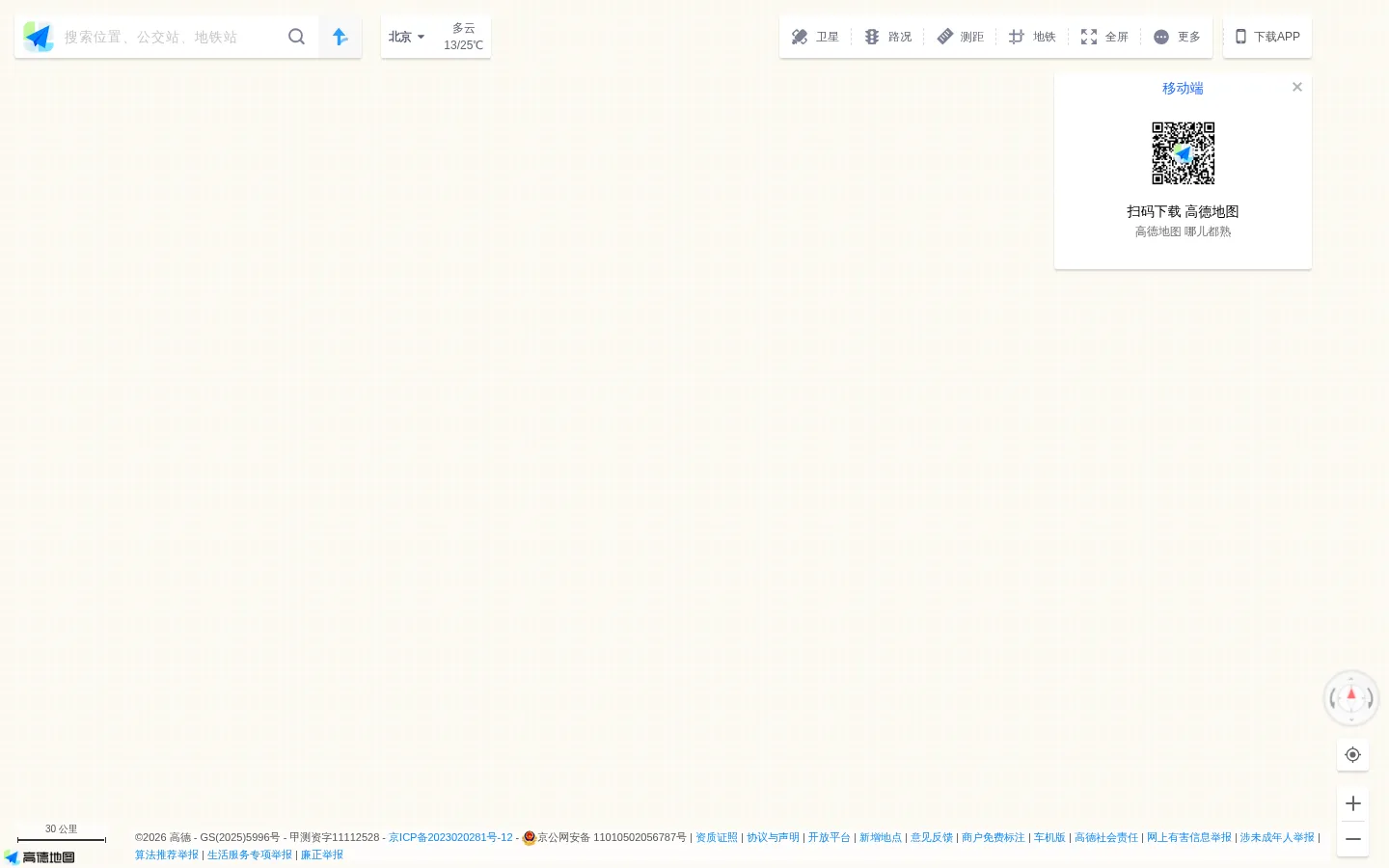Click the 高德地图 哪儿都熟 slogan text
1389x868 pixels.
[x=1183, y=231]
